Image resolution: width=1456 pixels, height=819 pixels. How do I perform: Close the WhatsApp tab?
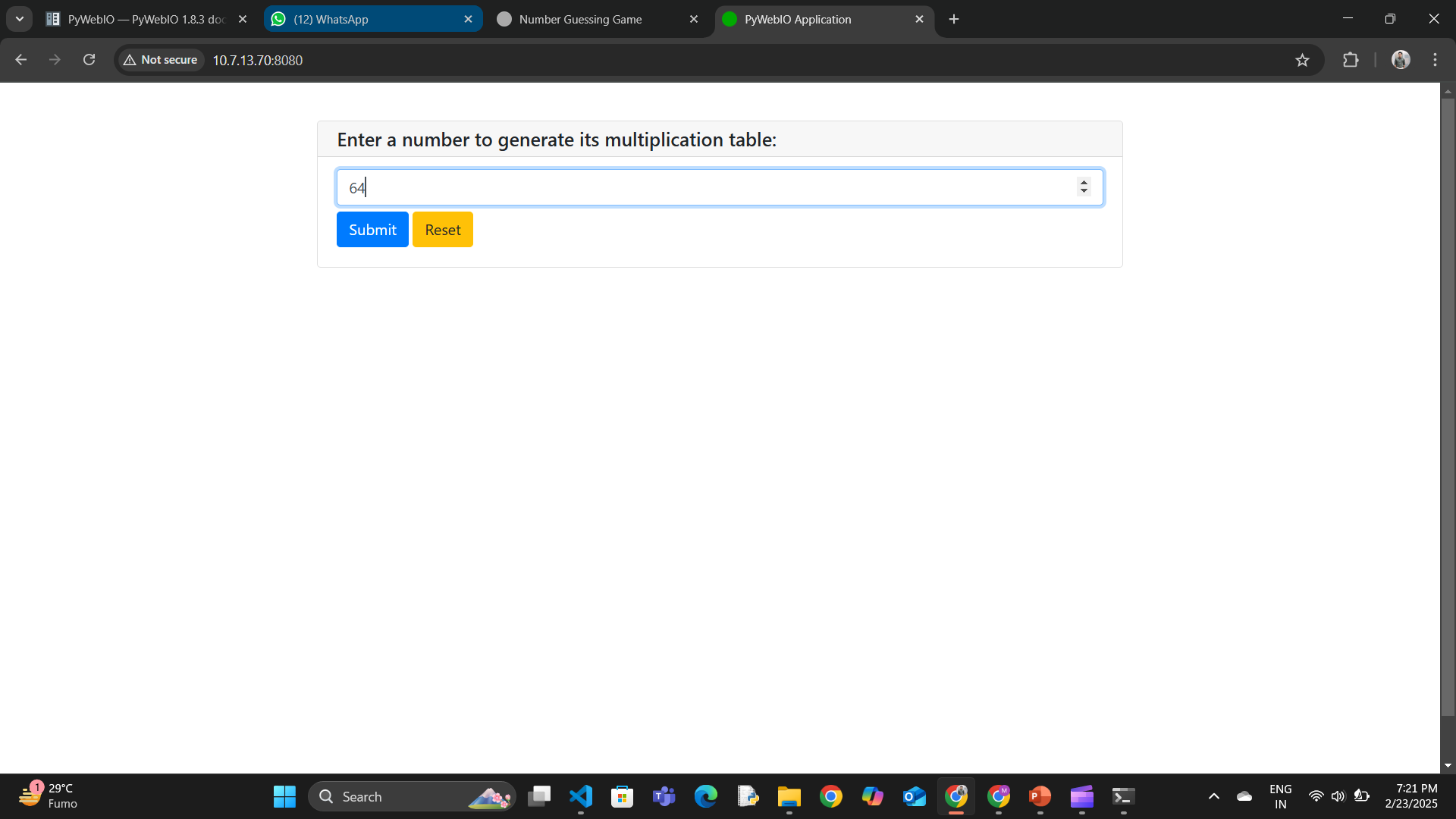click(468, 19)
